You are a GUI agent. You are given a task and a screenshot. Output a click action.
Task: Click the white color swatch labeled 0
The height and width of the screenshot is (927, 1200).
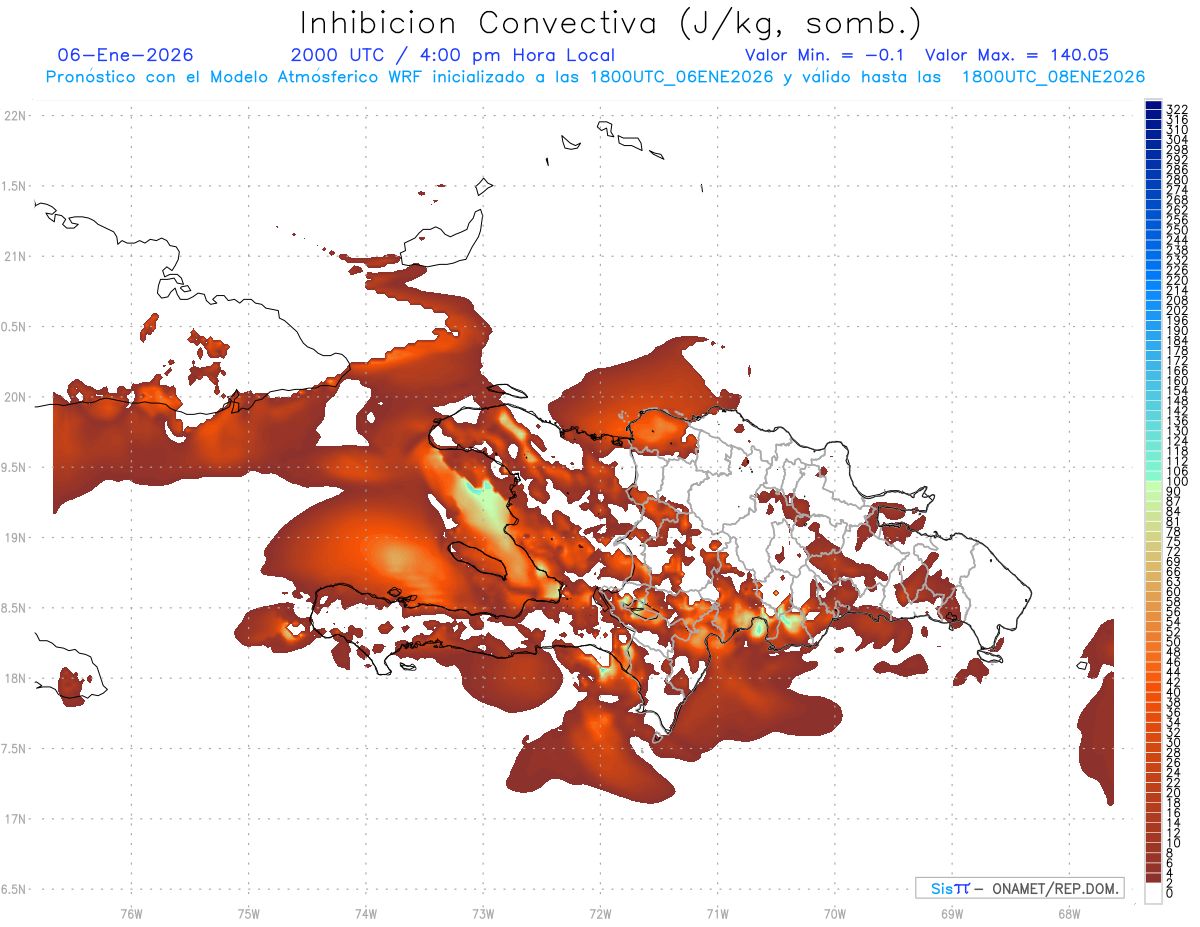coord(1154,893)
